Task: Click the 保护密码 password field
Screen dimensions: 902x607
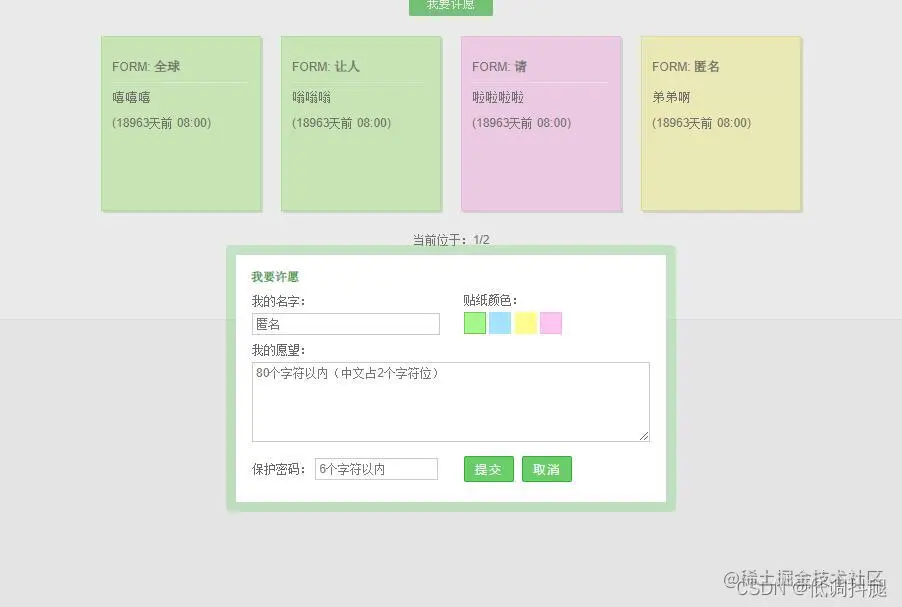Action: point(376,469)
